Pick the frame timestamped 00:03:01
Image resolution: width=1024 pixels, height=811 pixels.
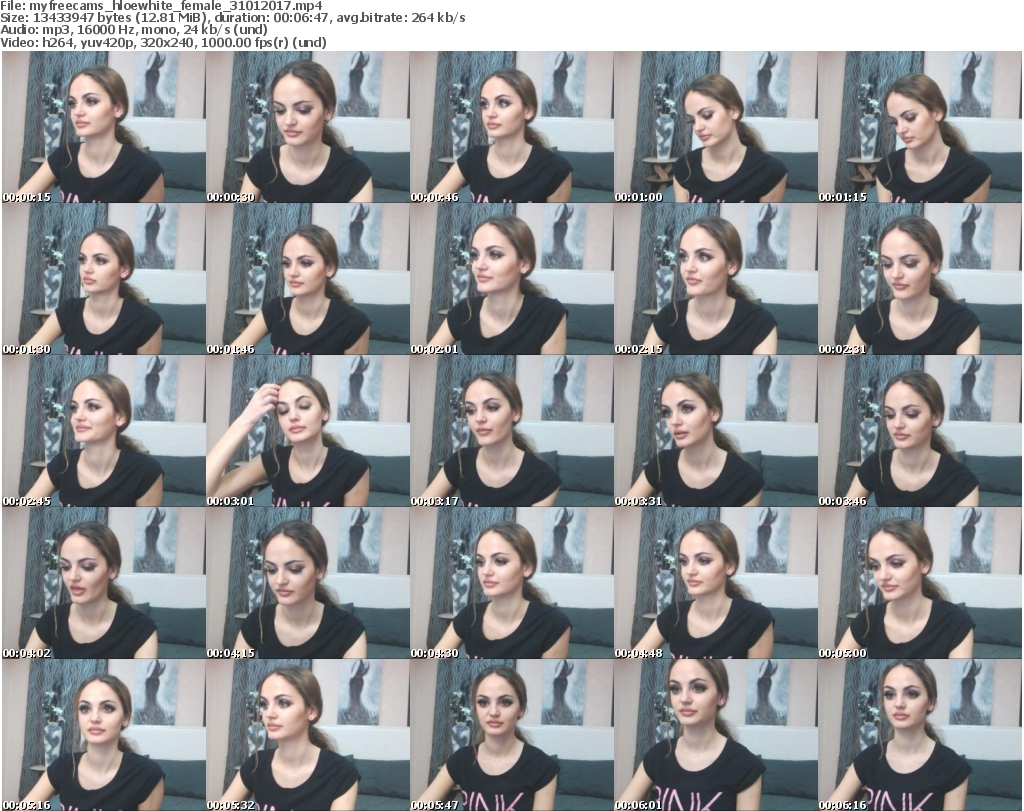[x=308, y=431]
